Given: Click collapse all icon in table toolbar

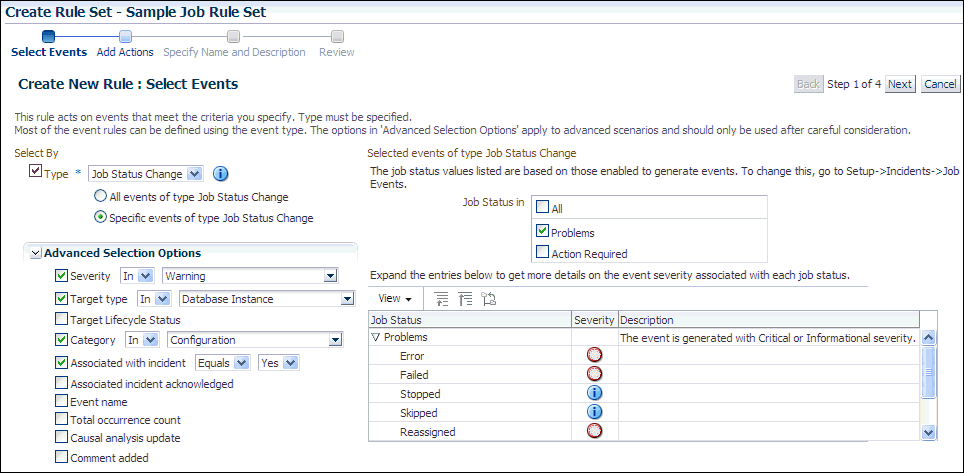Looking at the screenshot, I should (465, 299).
